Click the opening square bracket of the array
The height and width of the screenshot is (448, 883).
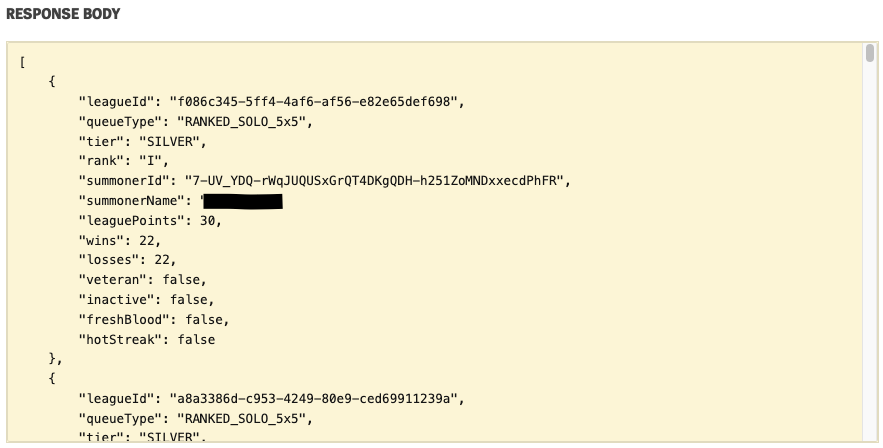click(22, 62)
